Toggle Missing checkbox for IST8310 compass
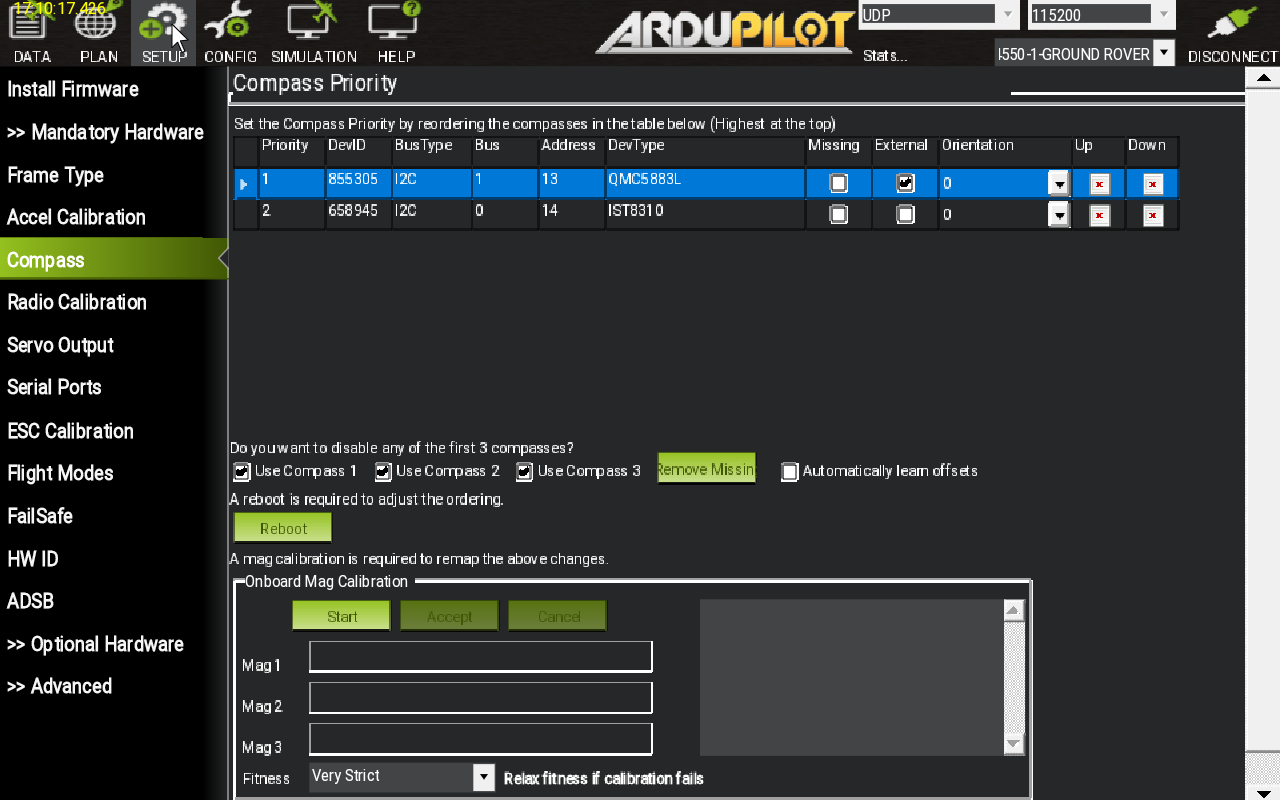The height and width of the screenshot is (800, 1280). (x=838, y=215)
